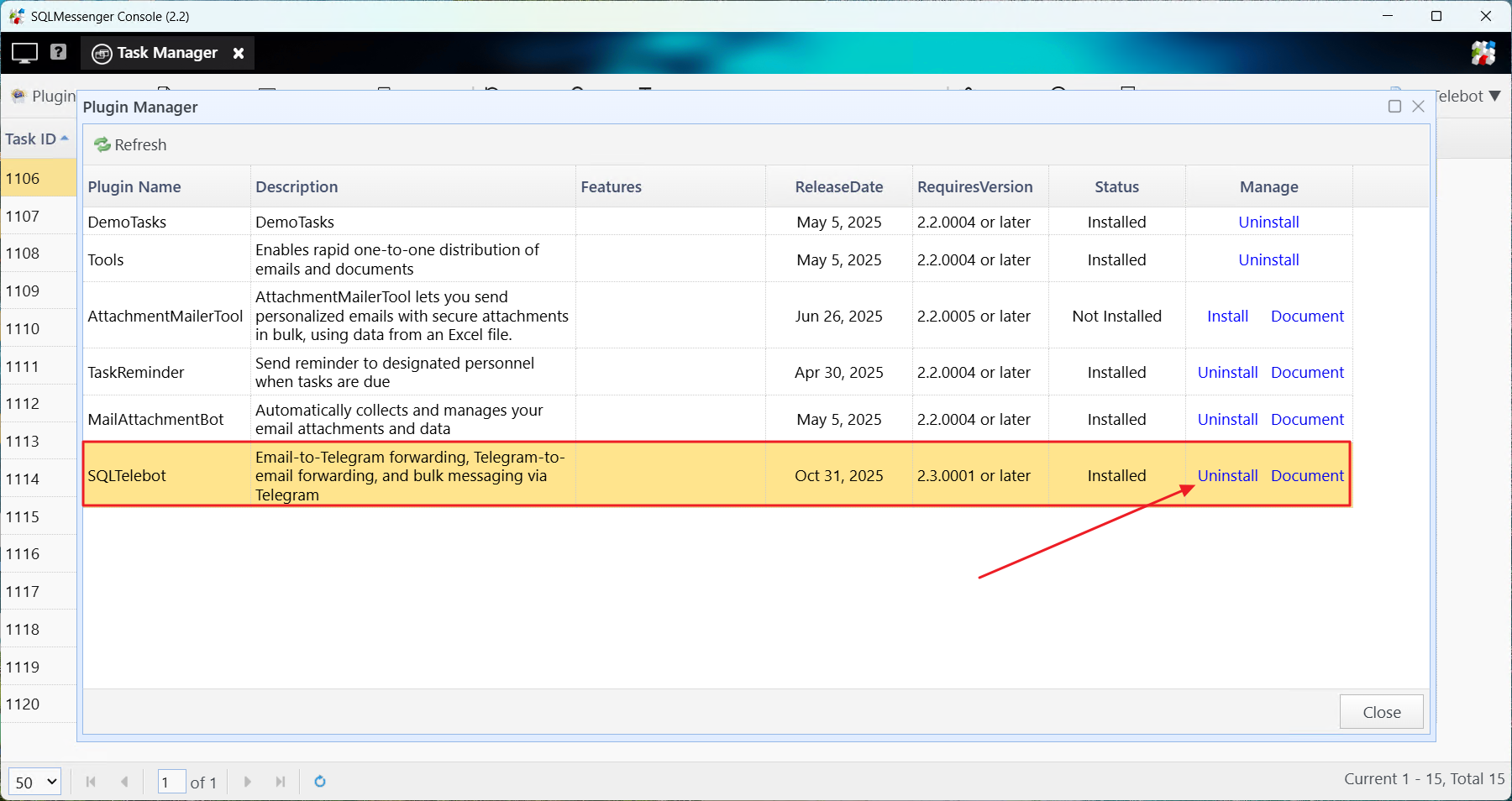Image resolution: width=1512 pixels, height=801 pixels.
Task: Jump to the last page icon
Action: (281, 782)
